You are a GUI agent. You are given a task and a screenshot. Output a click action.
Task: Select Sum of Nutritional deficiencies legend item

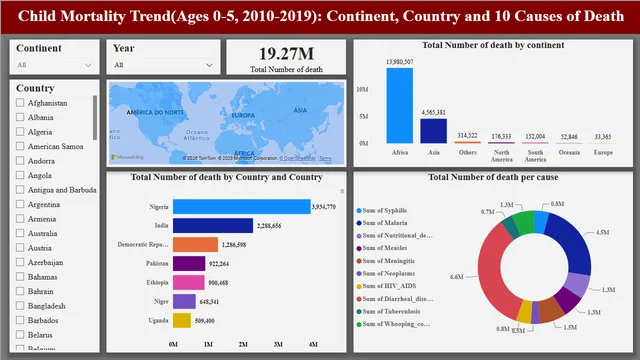coord(394,236)
